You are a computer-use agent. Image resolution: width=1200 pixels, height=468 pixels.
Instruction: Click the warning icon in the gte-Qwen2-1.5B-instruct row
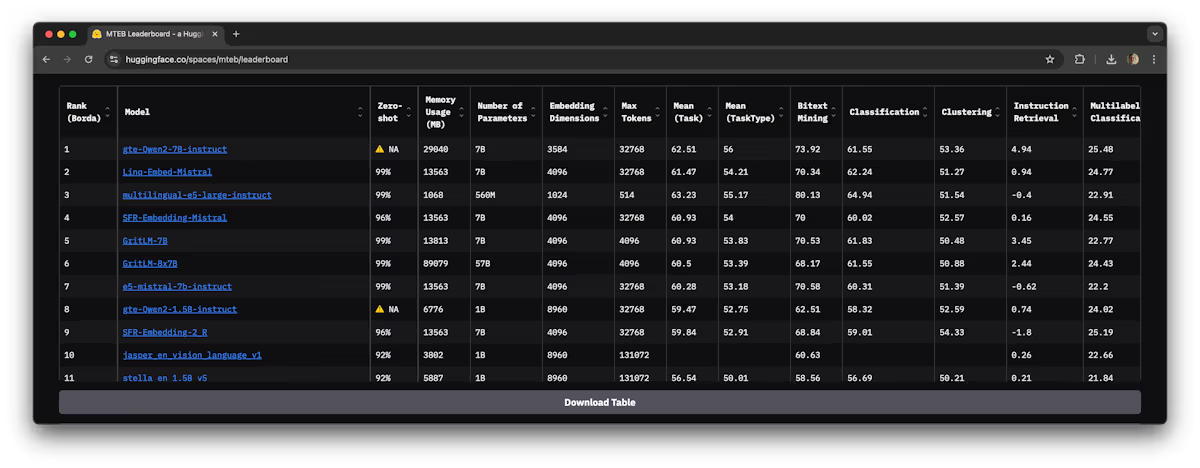pos(380,309)
